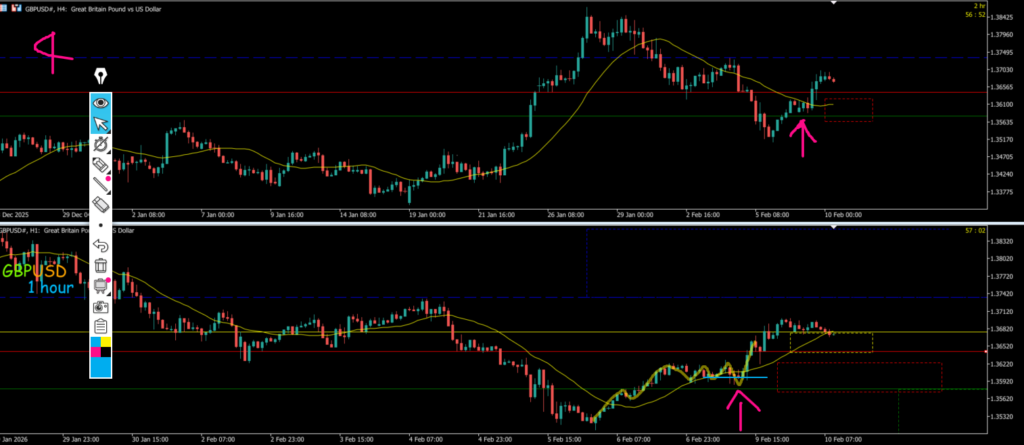
Task: Click the pen nib logo above the toolbar
Action: tap(101, 76)
